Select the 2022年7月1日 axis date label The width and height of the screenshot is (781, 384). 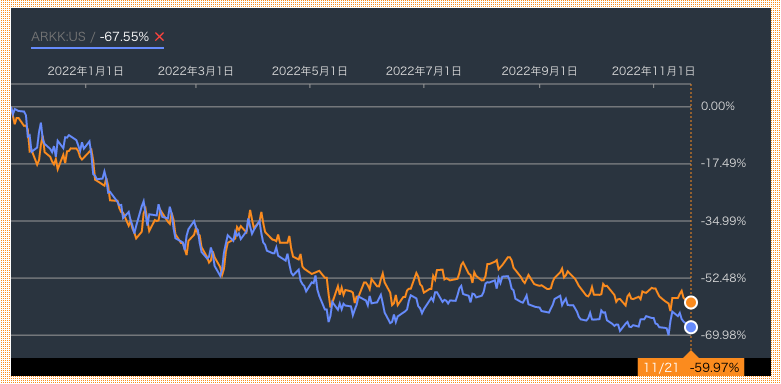click(x=423, y=71)
